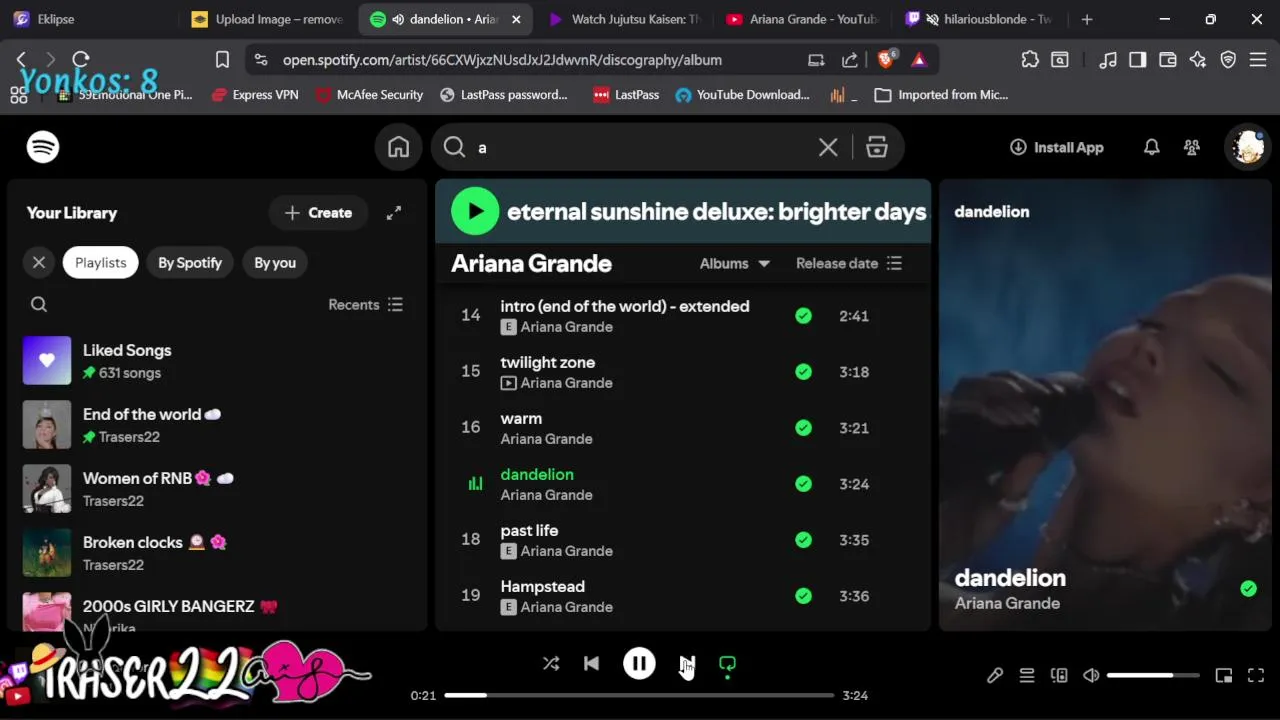Click Create button in library
1280x720 pixels.
(318, 213)
